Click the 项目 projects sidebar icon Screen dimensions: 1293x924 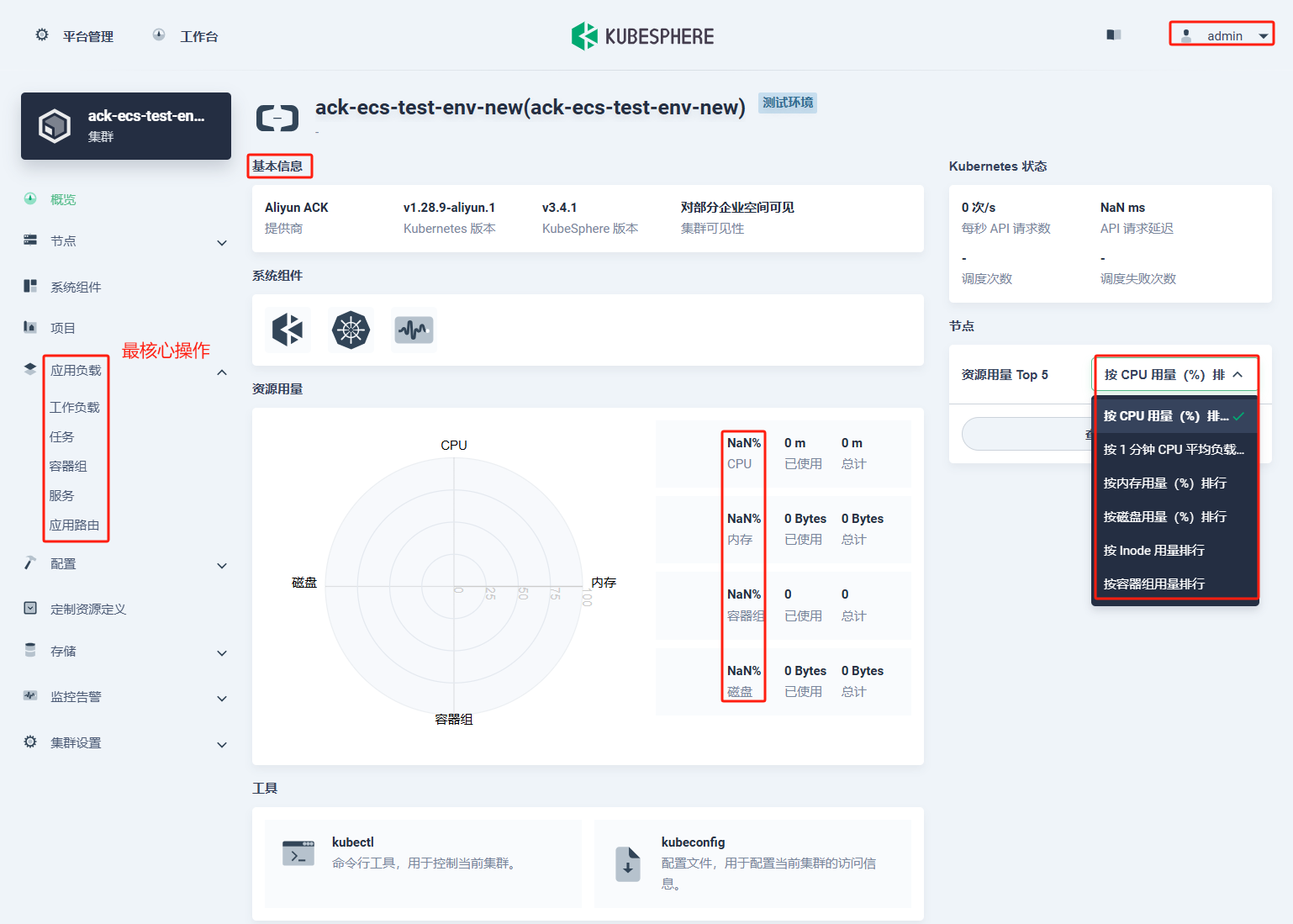point(30,327)
